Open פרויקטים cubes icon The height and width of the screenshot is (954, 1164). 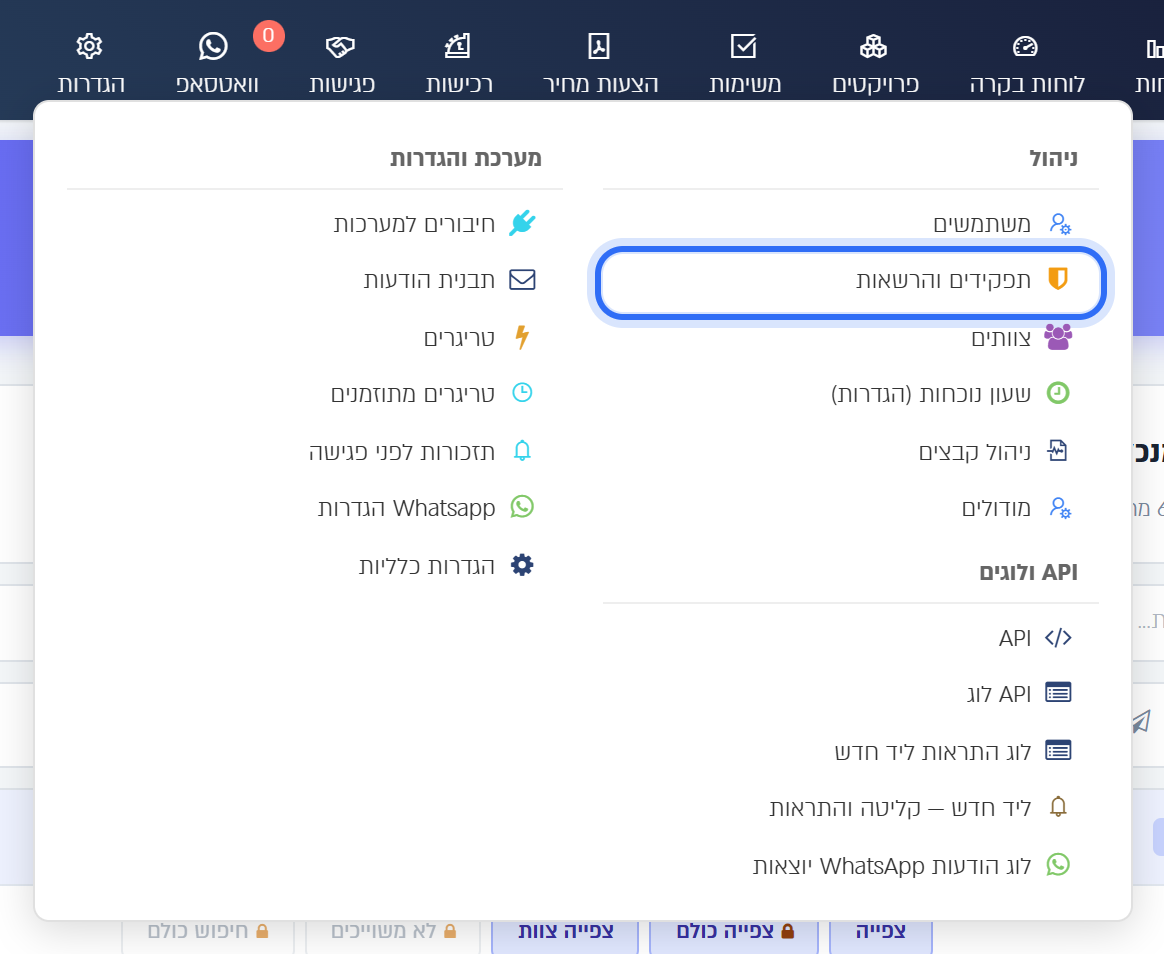(873, 46)
